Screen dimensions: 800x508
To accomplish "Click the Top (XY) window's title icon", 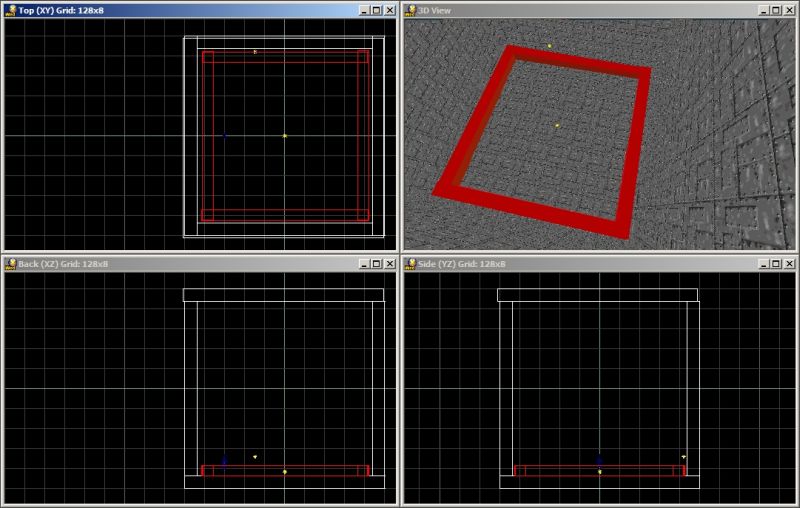I will coord(10,10).
